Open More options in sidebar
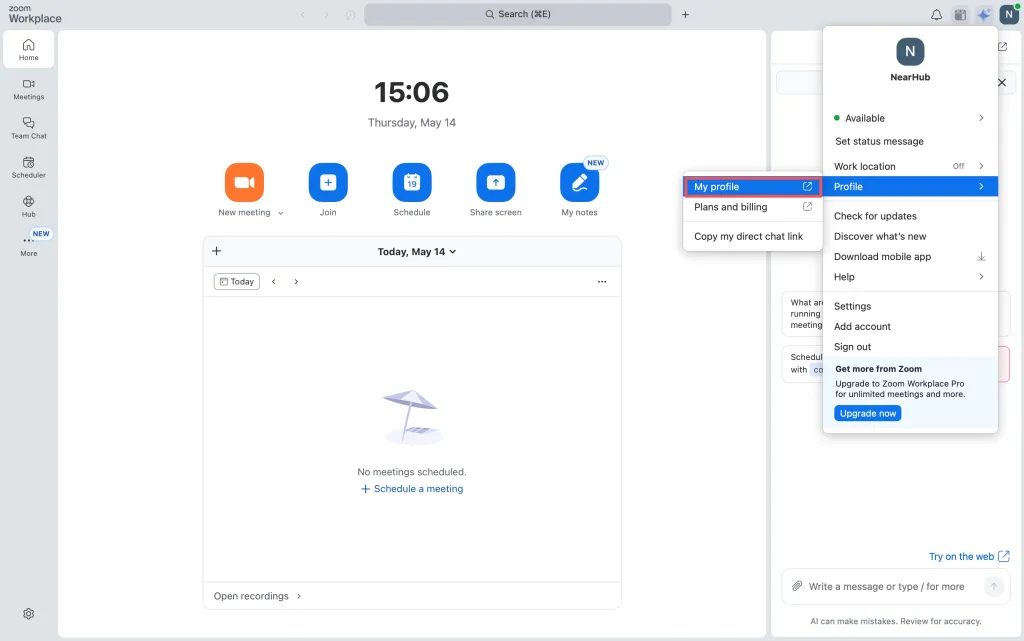This screenshot has height=641, width=1024. pos(29,245)
